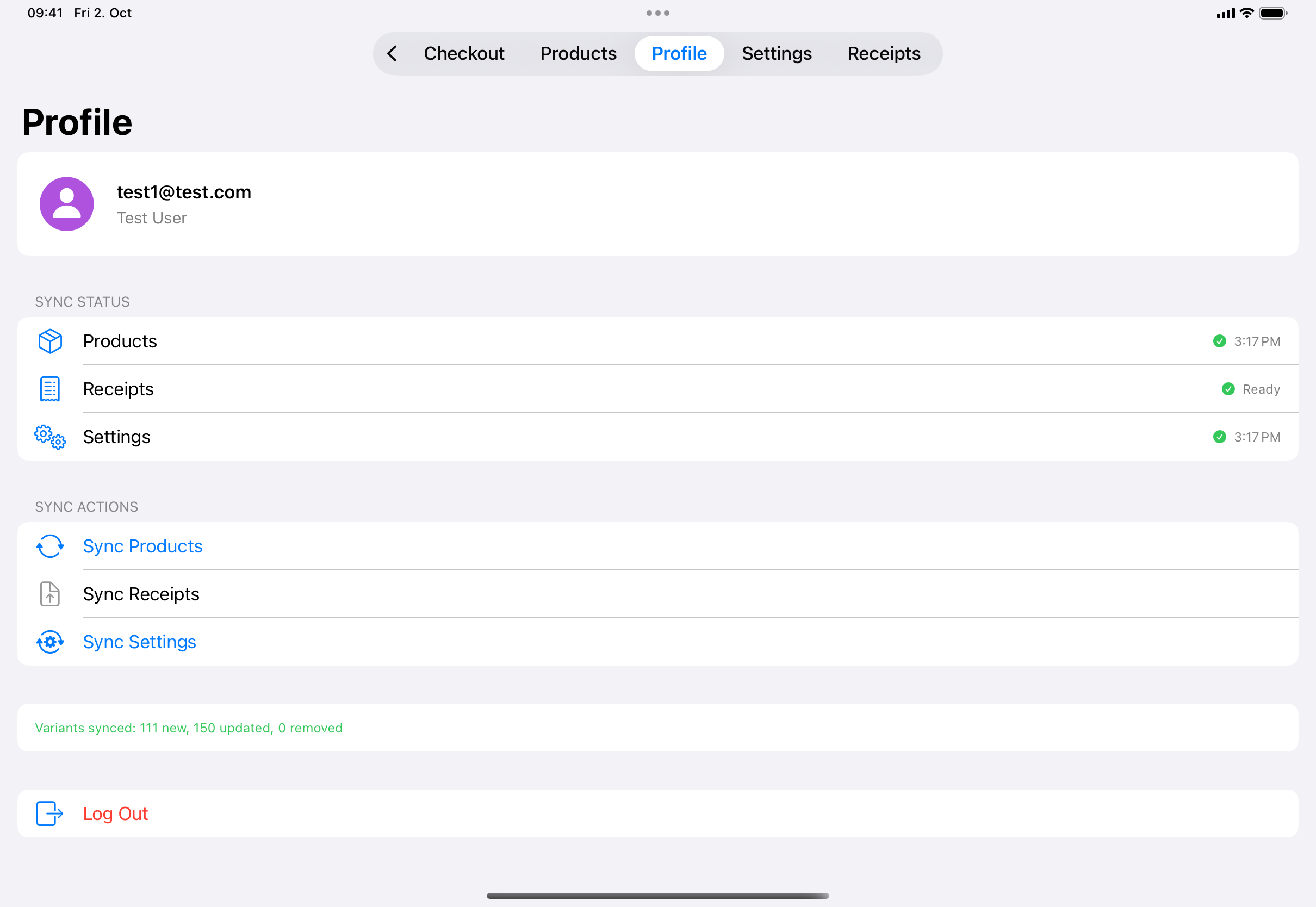Click the Test User name label
1316x907 pixels.
pyautogui.click(x=152, y=218)
